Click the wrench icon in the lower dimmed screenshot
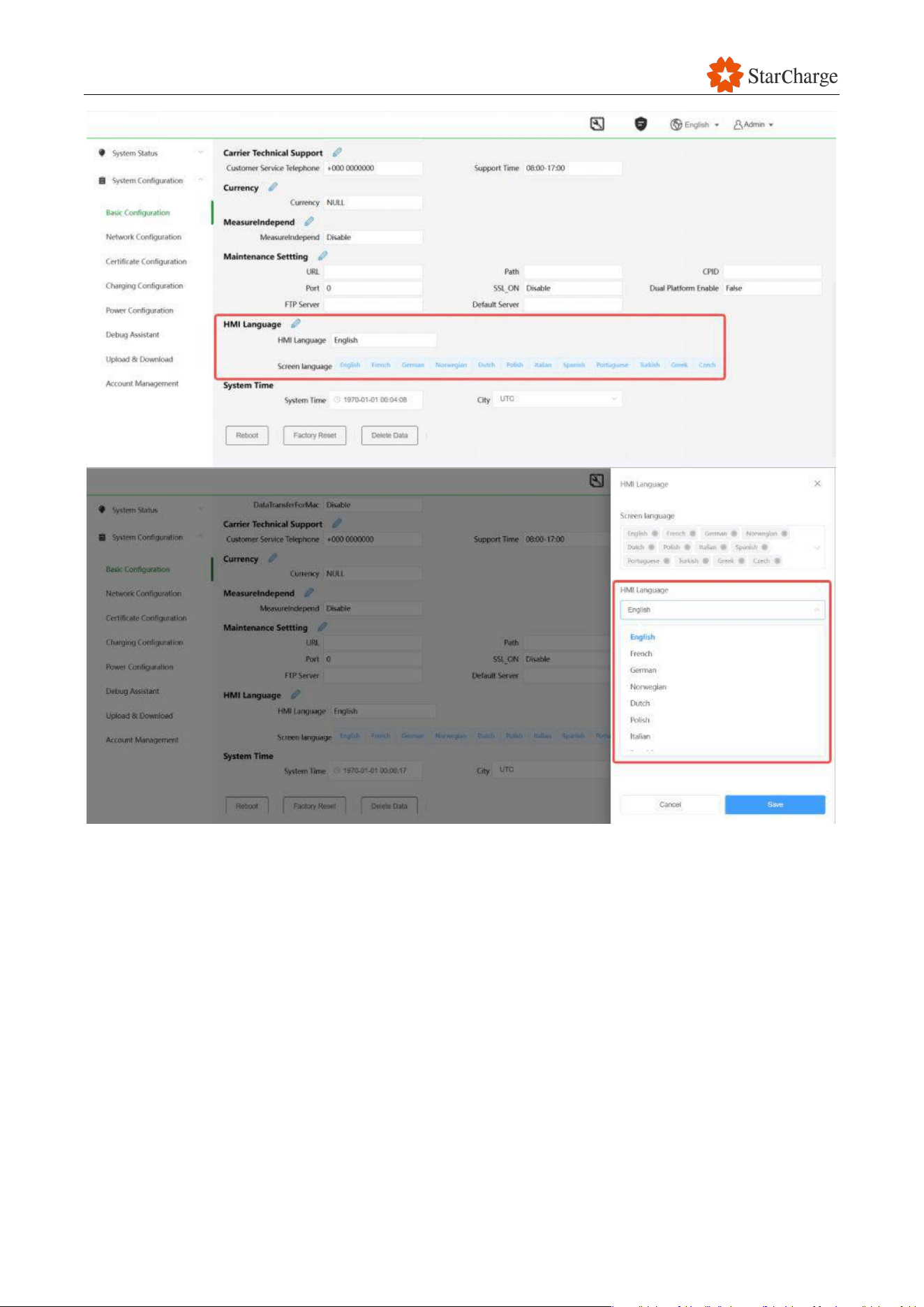This screenshot has width=924, height=1307. tap(597, 480)
